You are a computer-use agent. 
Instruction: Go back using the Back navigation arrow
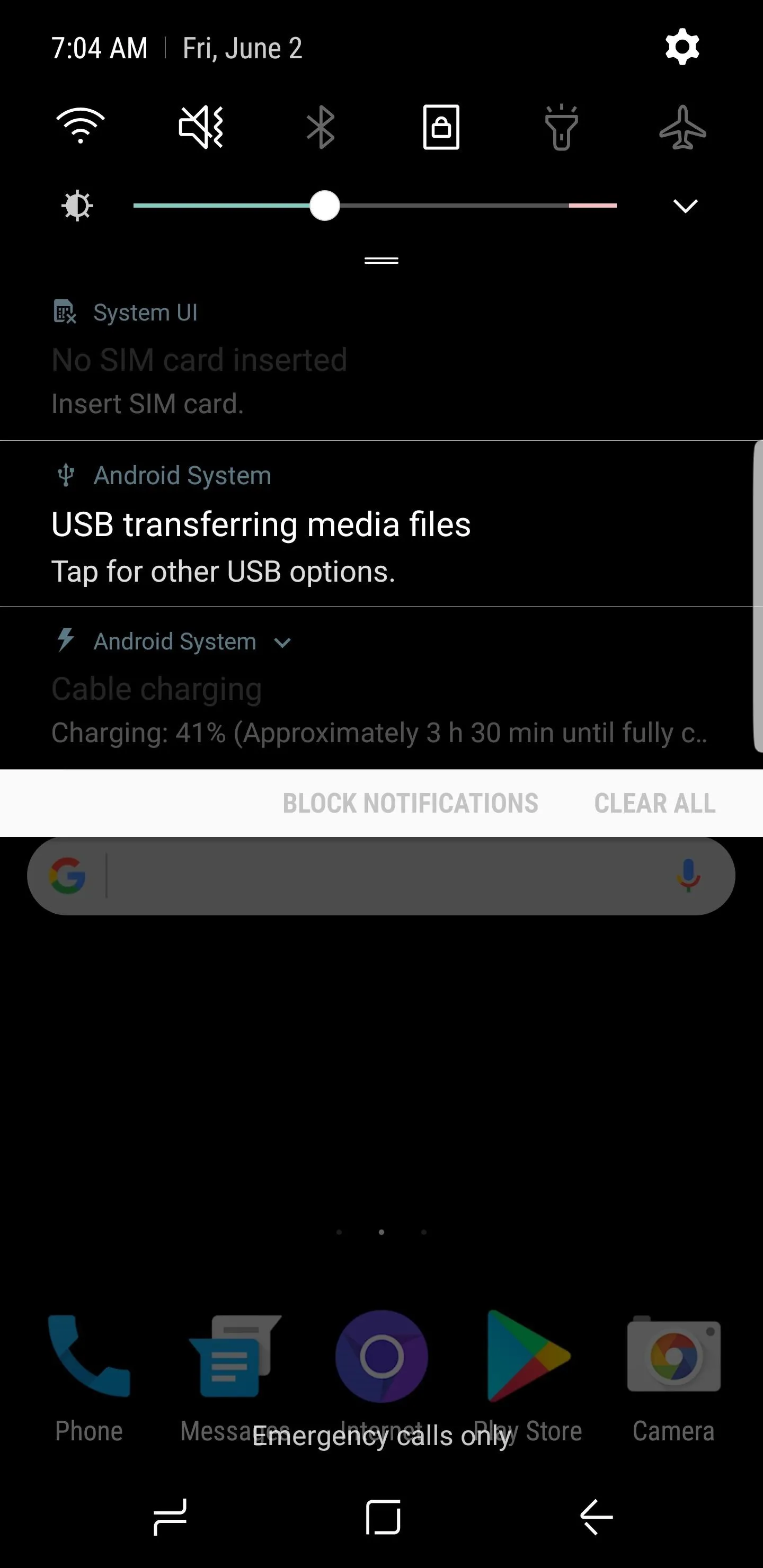596,1517
